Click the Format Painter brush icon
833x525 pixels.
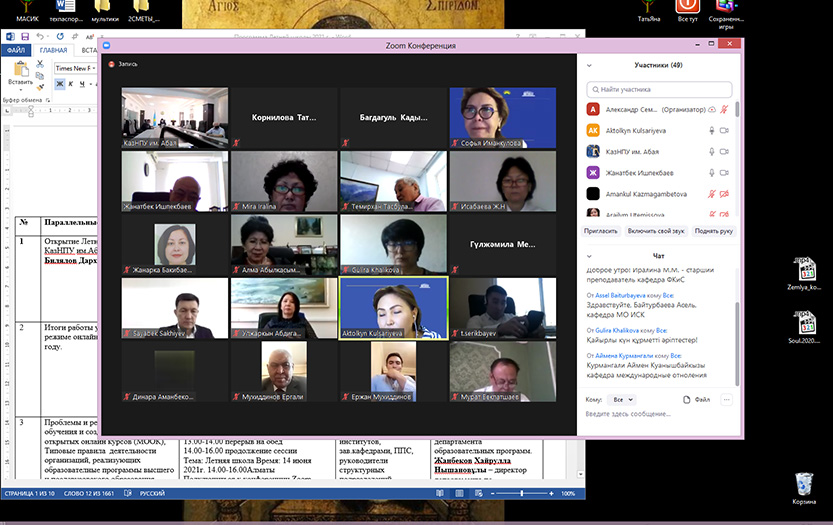pyautogui.click(x=39, y=86)
